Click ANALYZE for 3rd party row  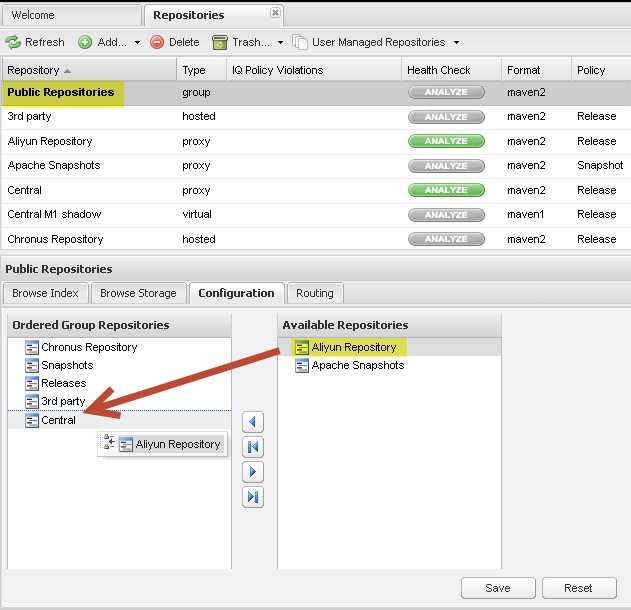pyautogui.click(x=446, y=117)
